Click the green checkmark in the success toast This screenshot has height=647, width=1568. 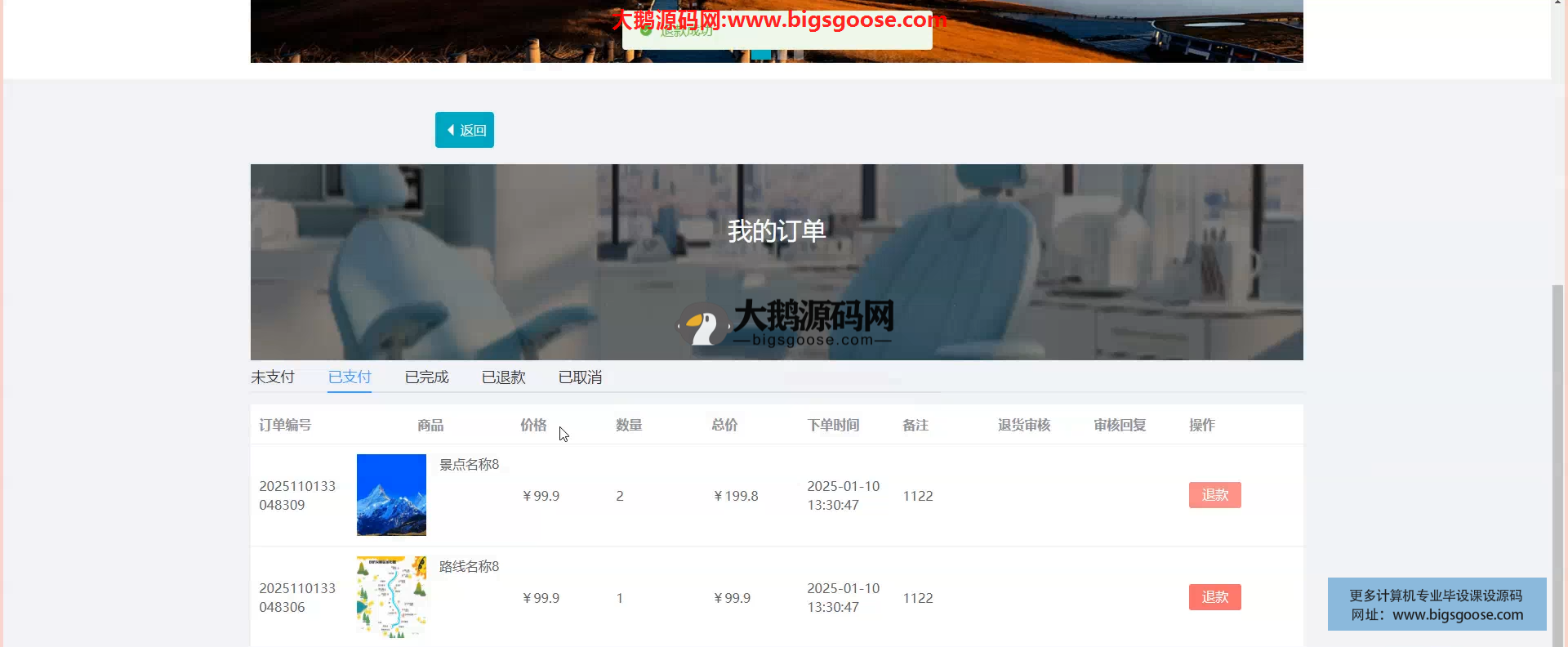point(646,30)
